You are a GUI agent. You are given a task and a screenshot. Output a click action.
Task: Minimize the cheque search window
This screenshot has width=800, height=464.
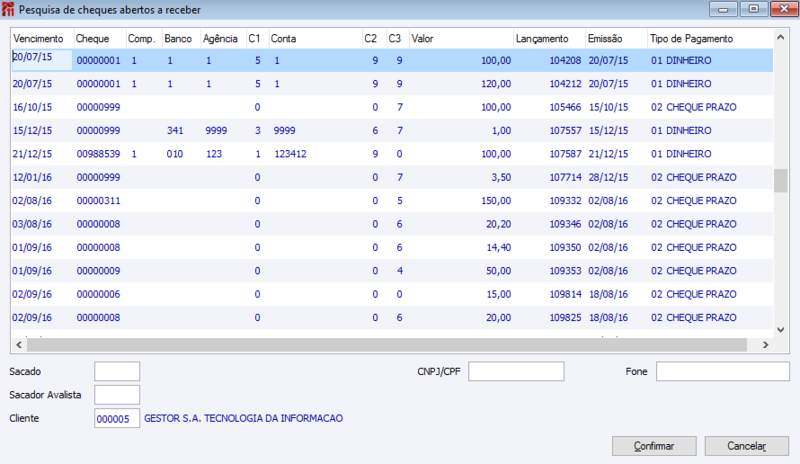pyautogui.click(x=723, y=9)
